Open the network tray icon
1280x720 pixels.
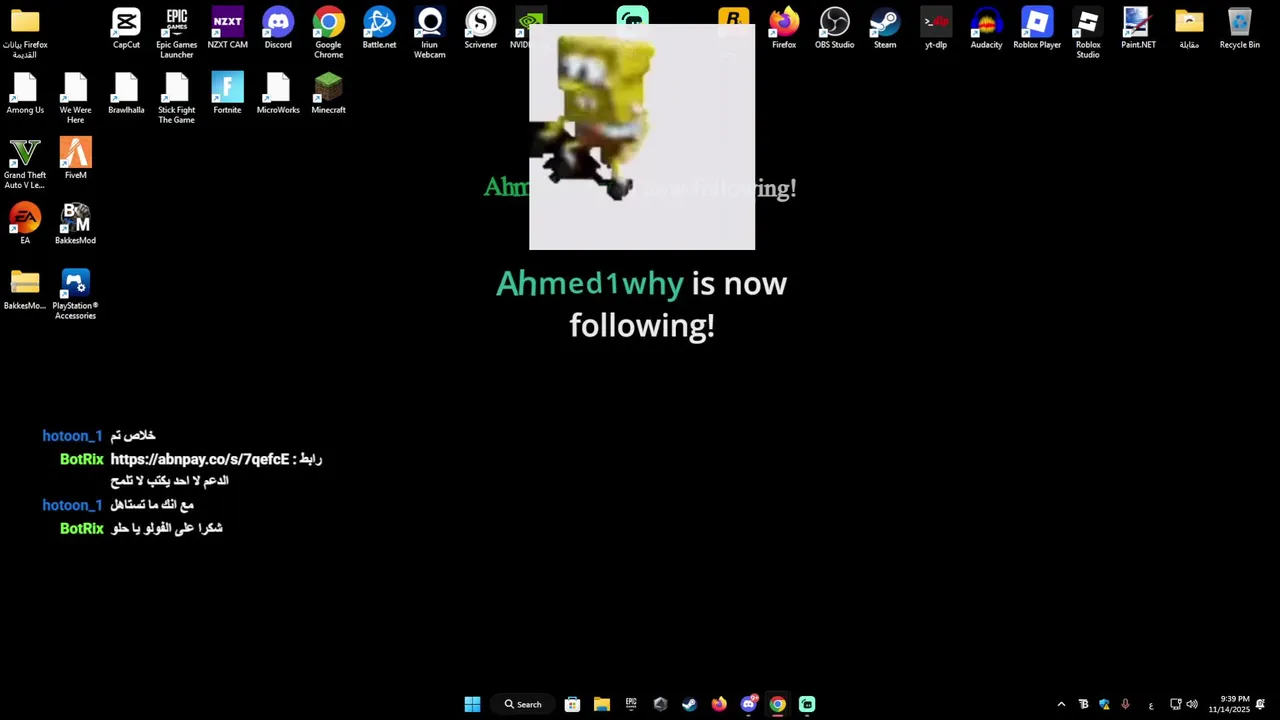1176,704
